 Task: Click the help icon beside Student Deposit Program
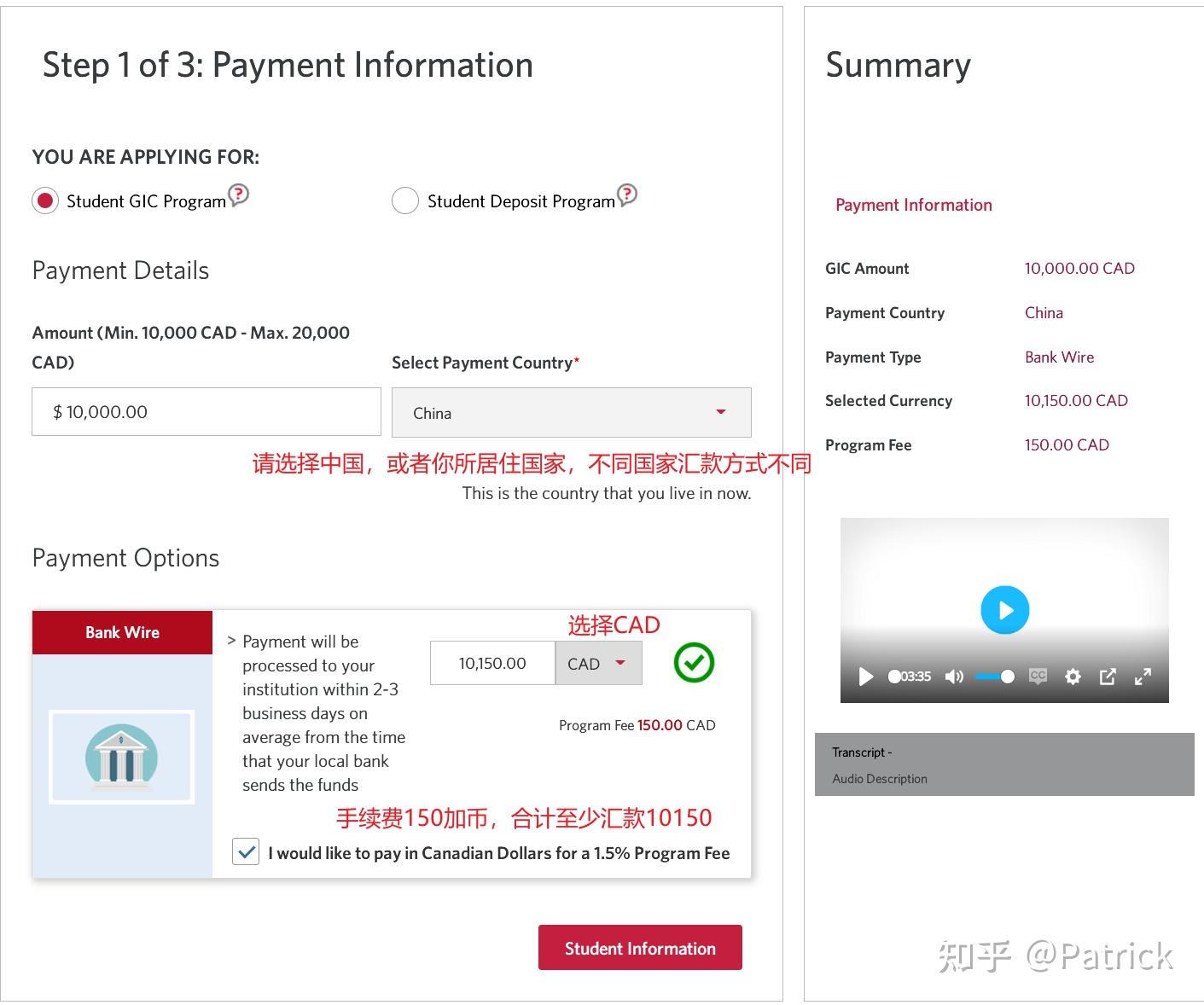coord(628,195)
